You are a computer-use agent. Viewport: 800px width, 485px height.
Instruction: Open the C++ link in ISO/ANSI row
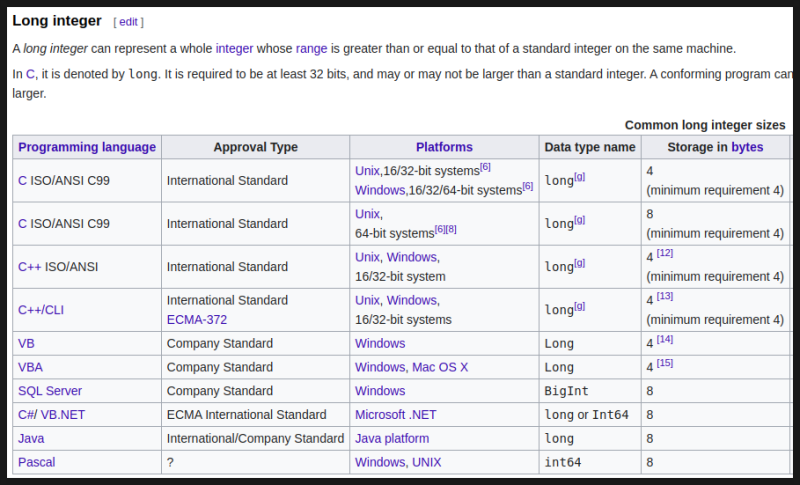30,267
